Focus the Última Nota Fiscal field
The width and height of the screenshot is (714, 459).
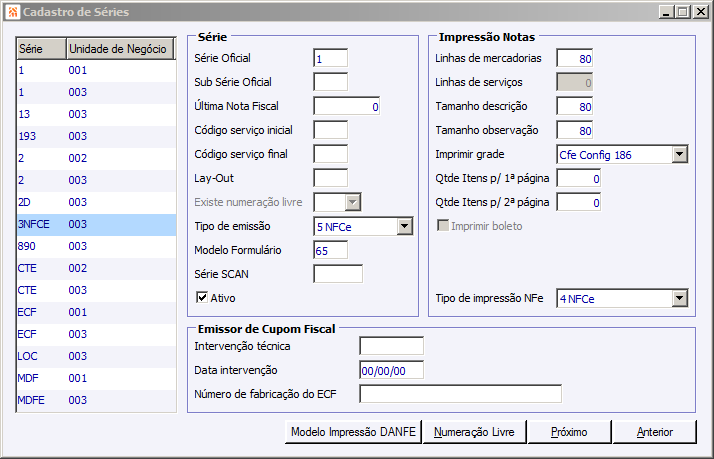click(x=346, y=106)
